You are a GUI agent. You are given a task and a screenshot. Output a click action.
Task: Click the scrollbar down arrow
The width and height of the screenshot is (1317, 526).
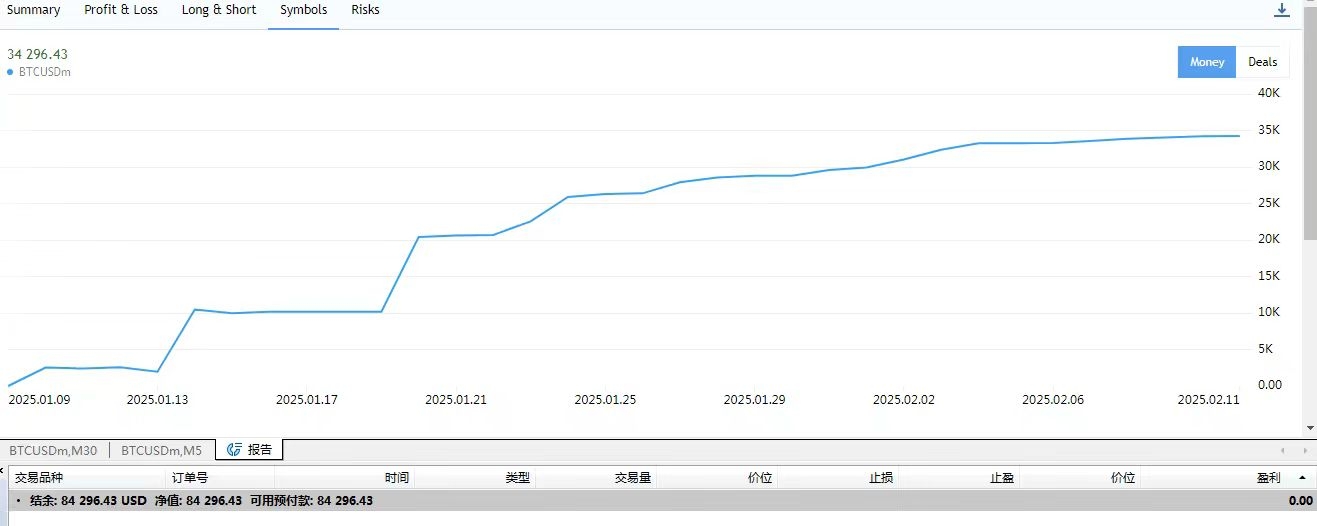tap(1310, 428)
